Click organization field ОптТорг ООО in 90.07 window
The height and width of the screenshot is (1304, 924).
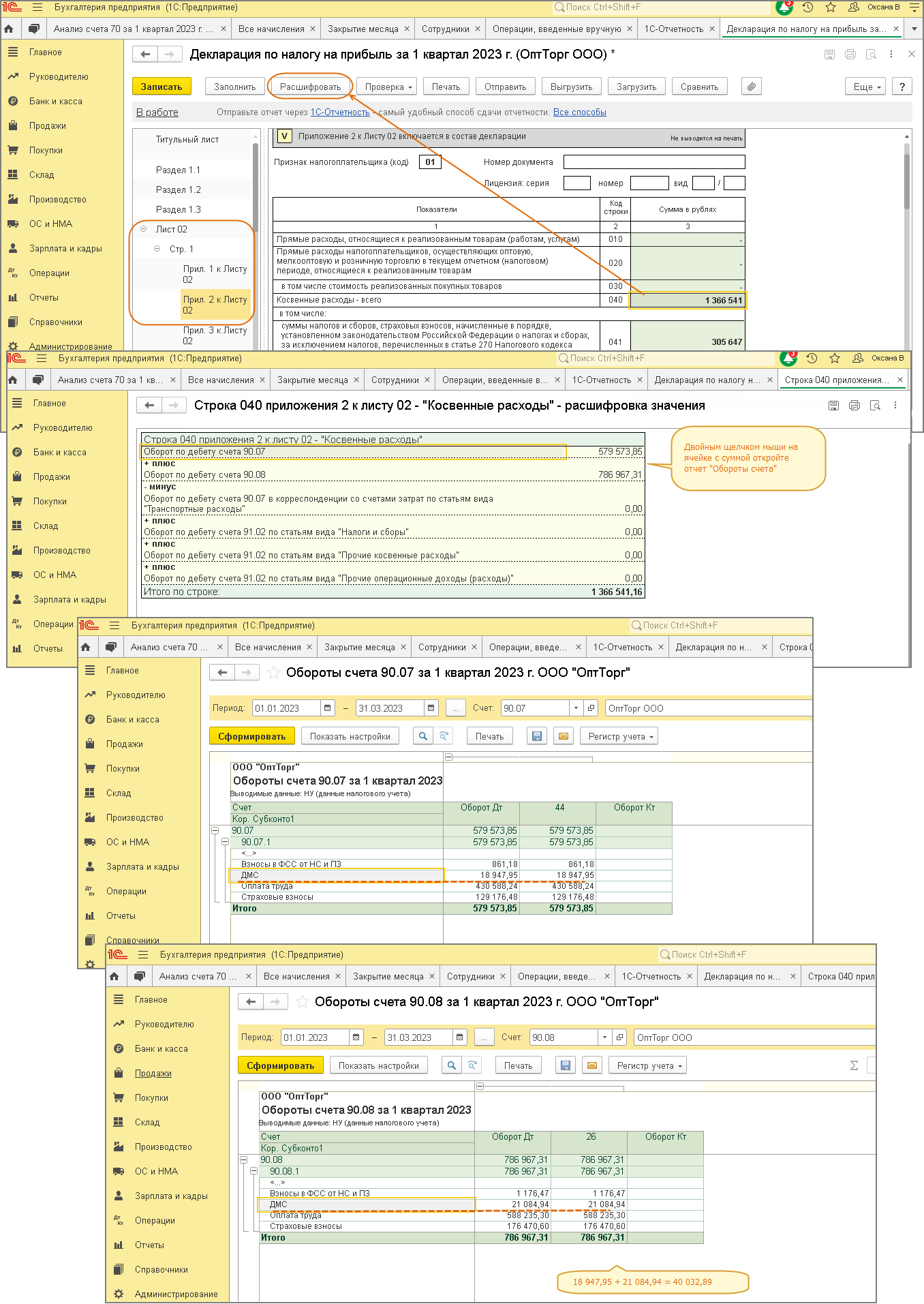point(709,708)
